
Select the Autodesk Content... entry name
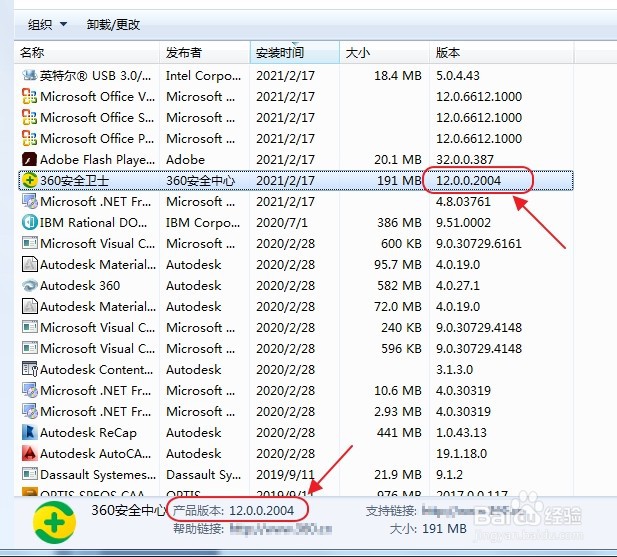(96, 369)
